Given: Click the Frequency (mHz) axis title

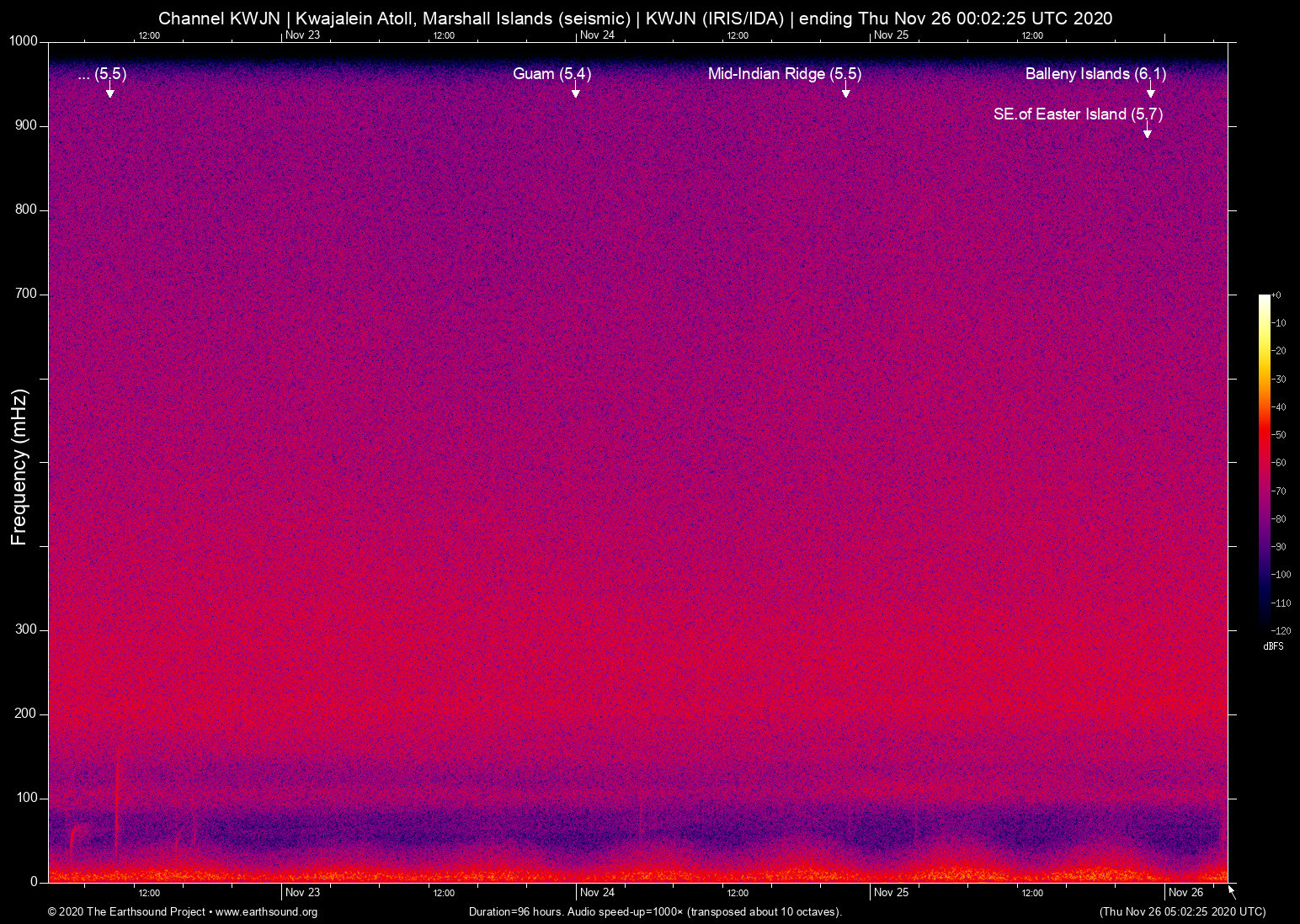Looking at the screenshot, I should 19,467.
